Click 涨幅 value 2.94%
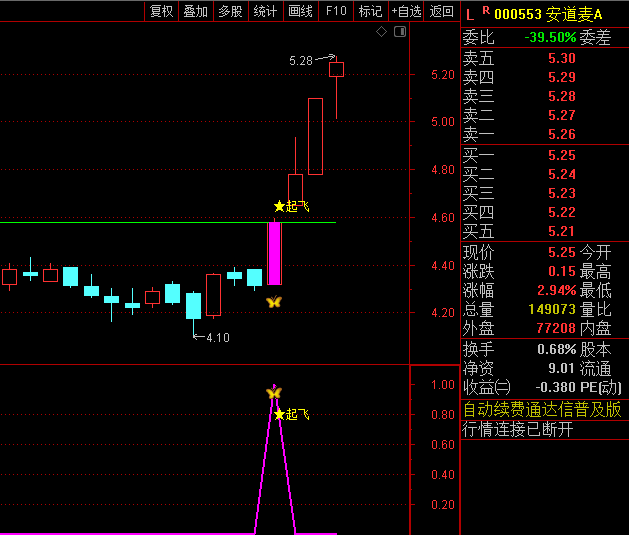This screenshot has height=535, width=629. tap(557, 290)
